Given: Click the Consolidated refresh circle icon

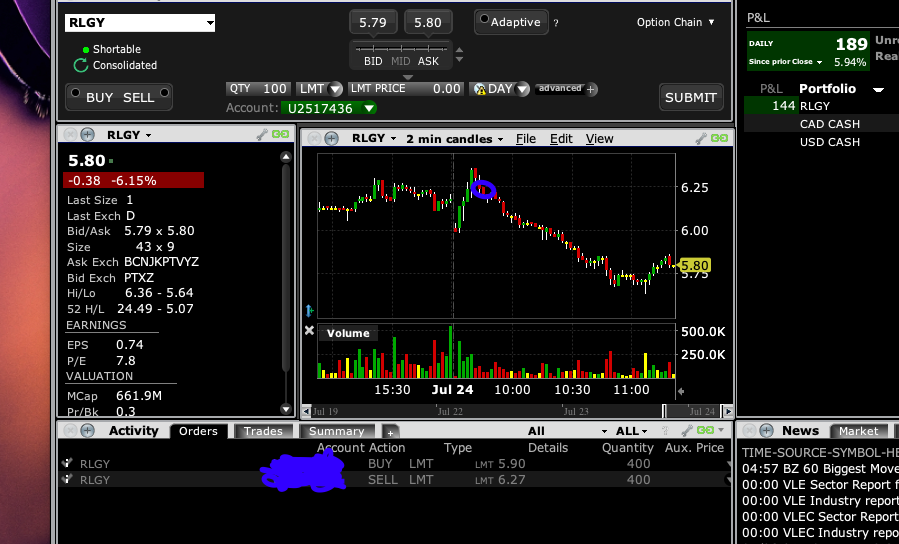Looking at the screenshot, I should (81, 65).
